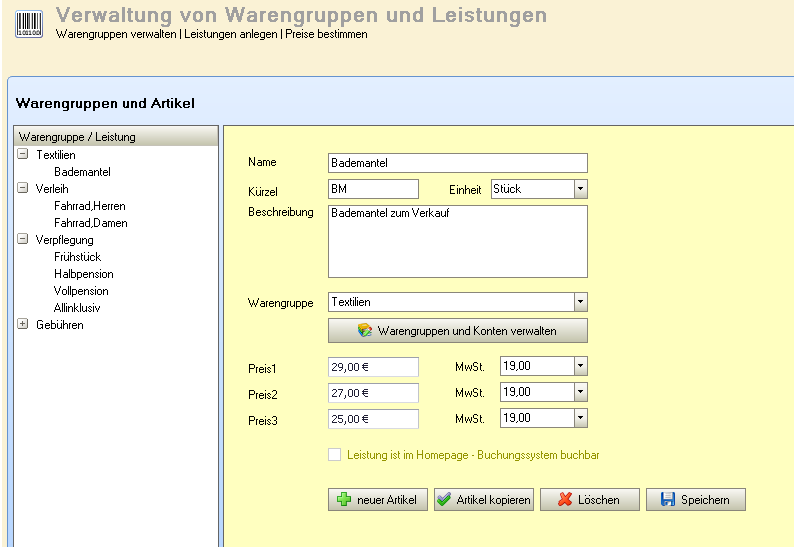Select Allinklusiv tree entry
798x551 pixels.
pyautogui.click(x=77, y=308)
